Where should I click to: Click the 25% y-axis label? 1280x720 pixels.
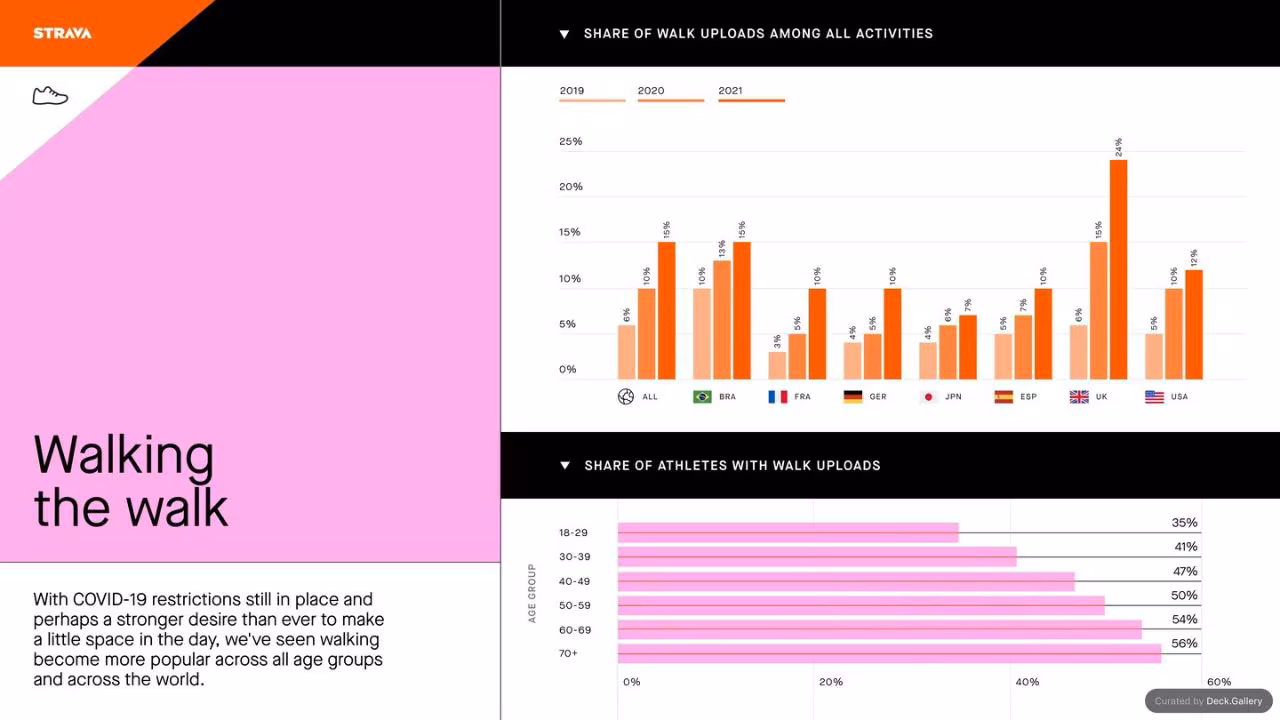[571, 142]
